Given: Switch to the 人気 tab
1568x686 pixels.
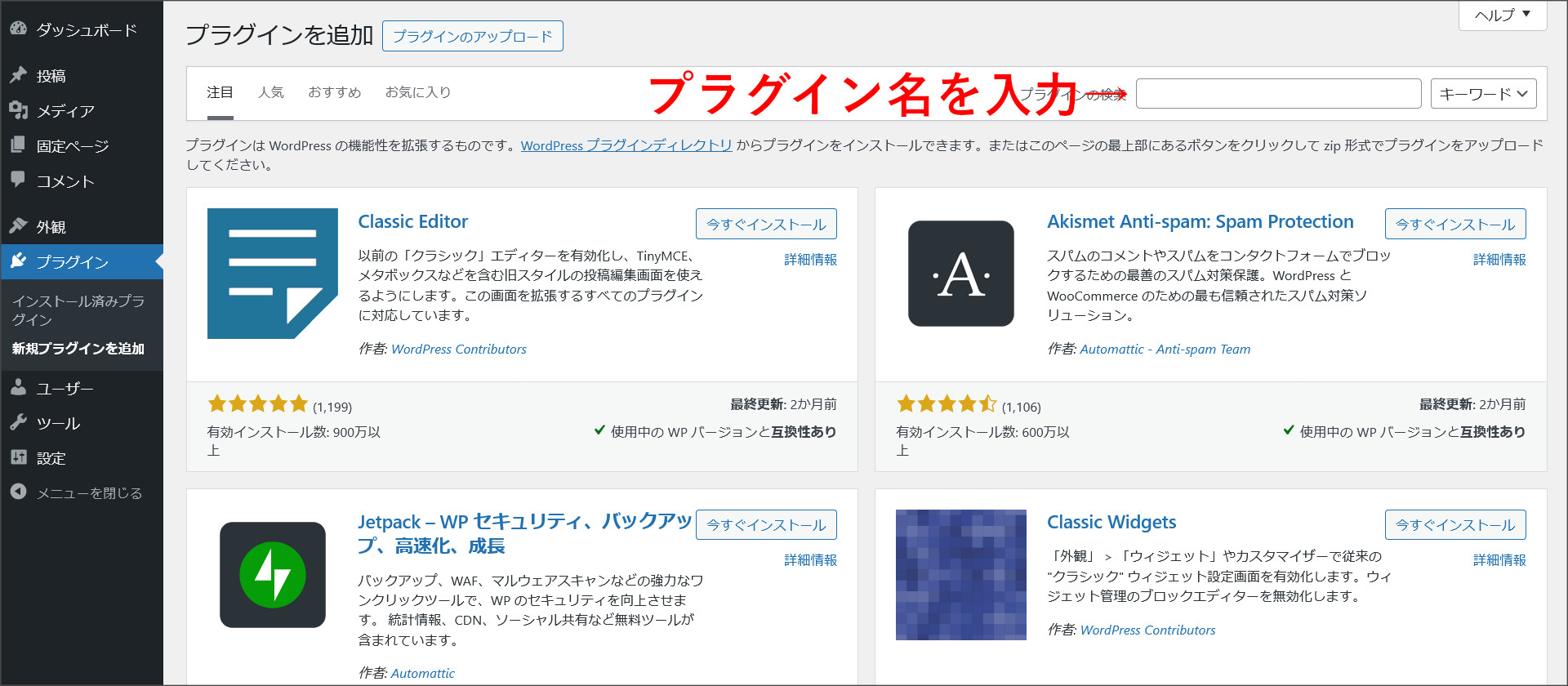Looking at the screenshot, I should point(271,92).
